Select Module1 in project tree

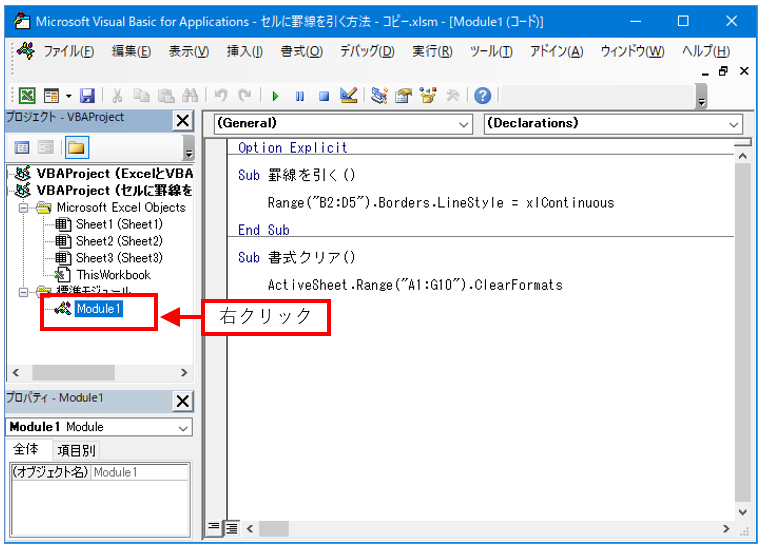pyautogui.click(x=99, y=309)
